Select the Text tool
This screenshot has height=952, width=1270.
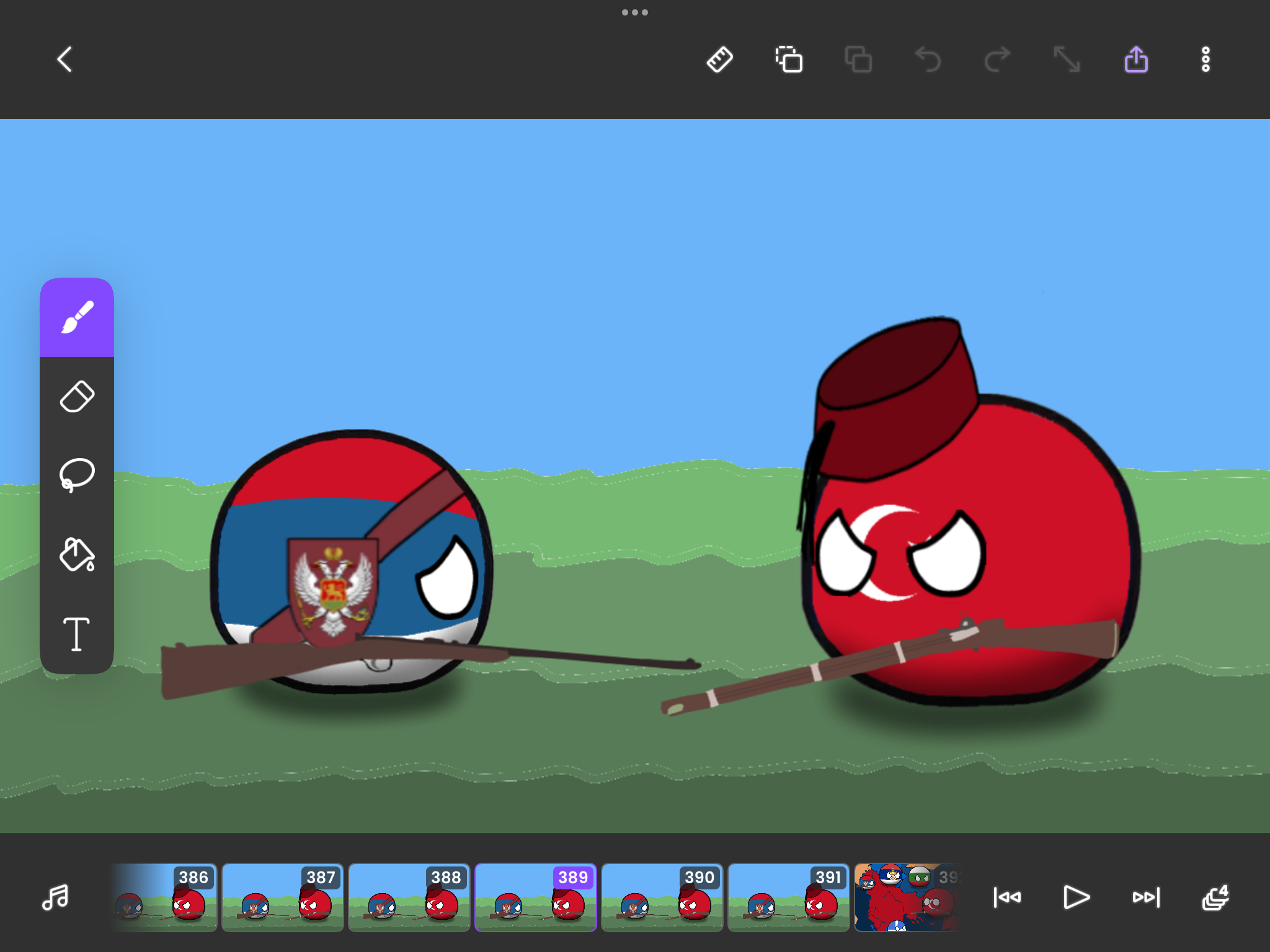pyautogui.click(x=77, y=633)
